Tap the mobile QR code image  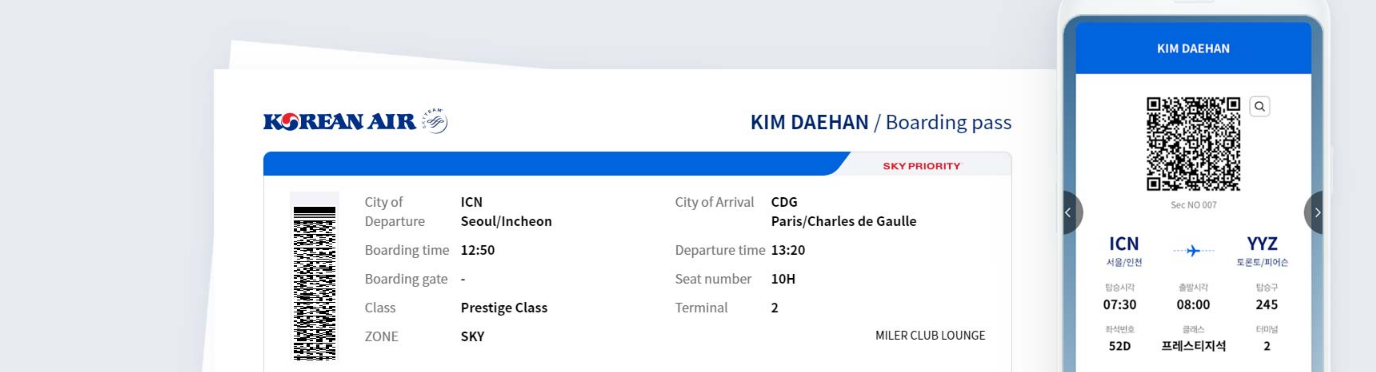click(1193, 144)
